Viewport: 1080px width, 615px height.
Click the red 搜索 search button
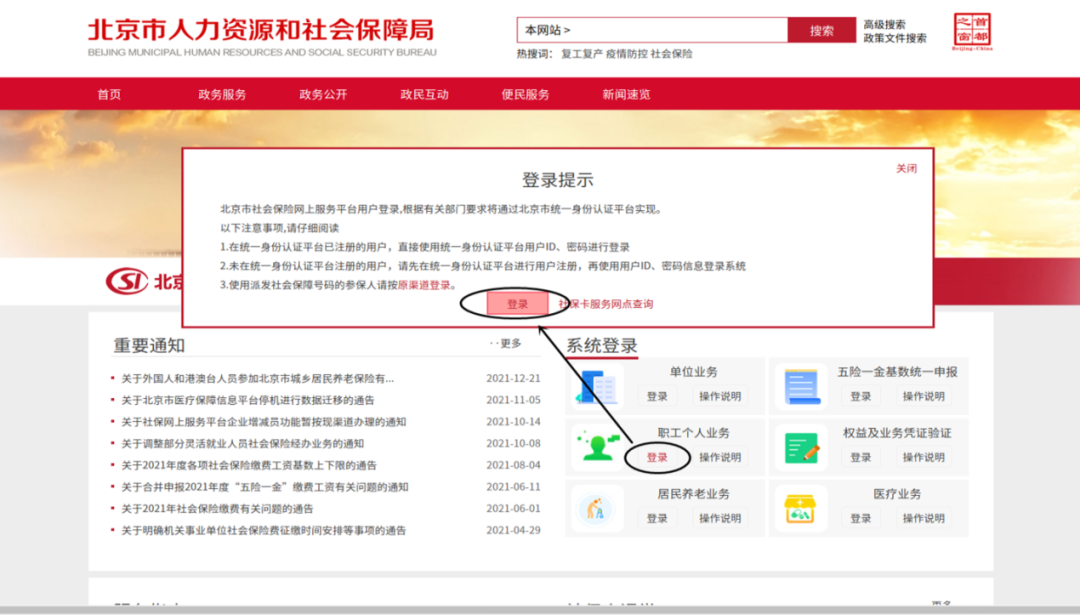click(x=822, y=30)
